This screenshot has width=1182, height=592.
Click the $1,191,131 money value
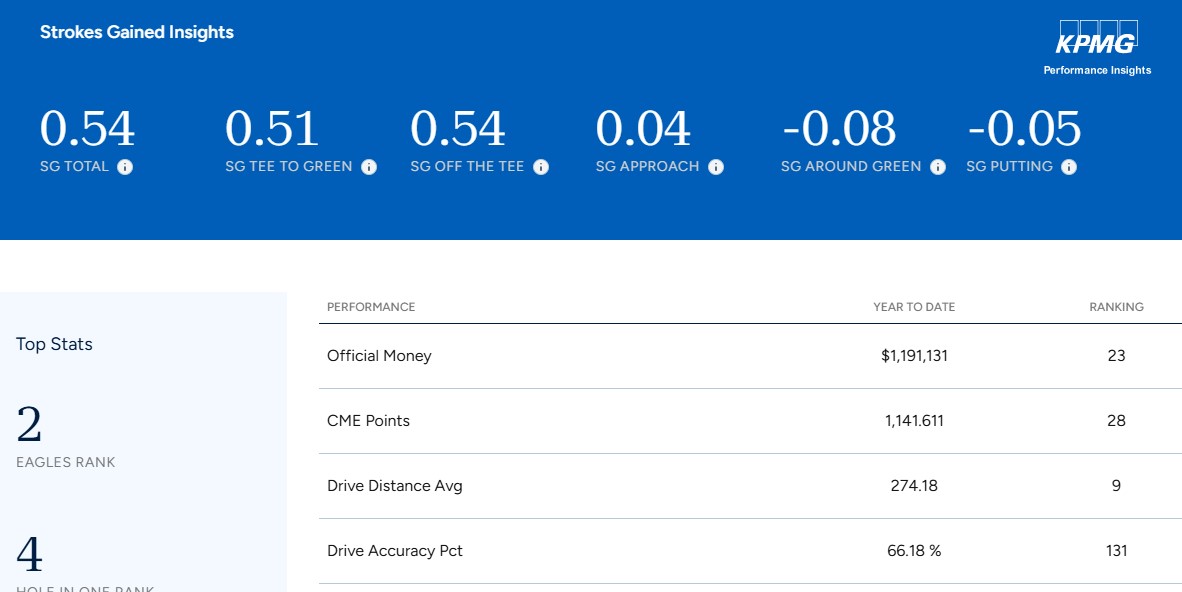click(x=914, y=356)
